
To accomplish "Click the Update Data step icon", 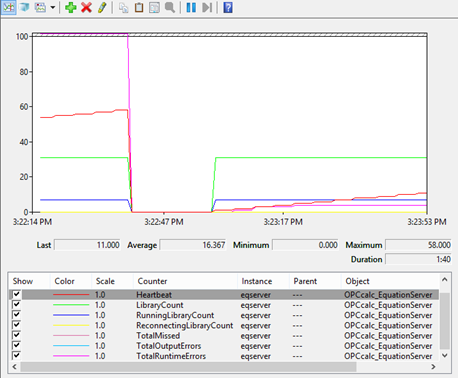I will [x=207, y=7].
